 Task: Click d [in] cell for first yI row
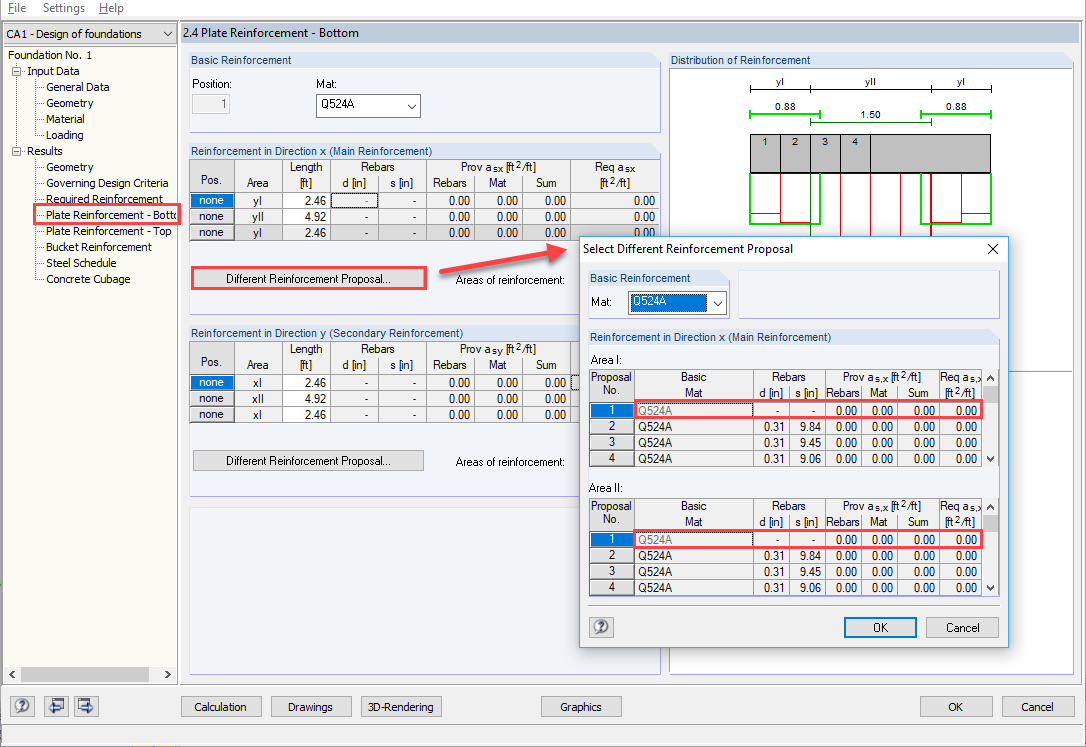tap(355, 201)
